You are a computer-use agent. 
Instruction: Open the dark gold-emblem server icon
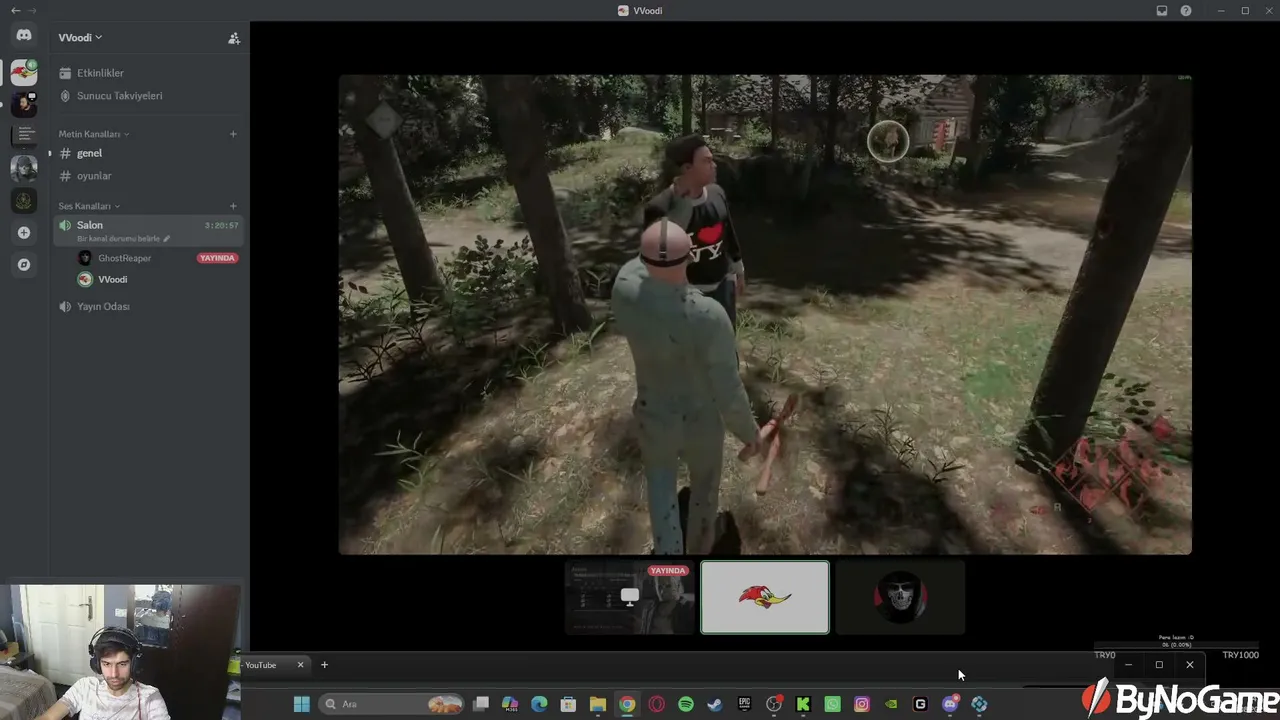pos(24,200)
